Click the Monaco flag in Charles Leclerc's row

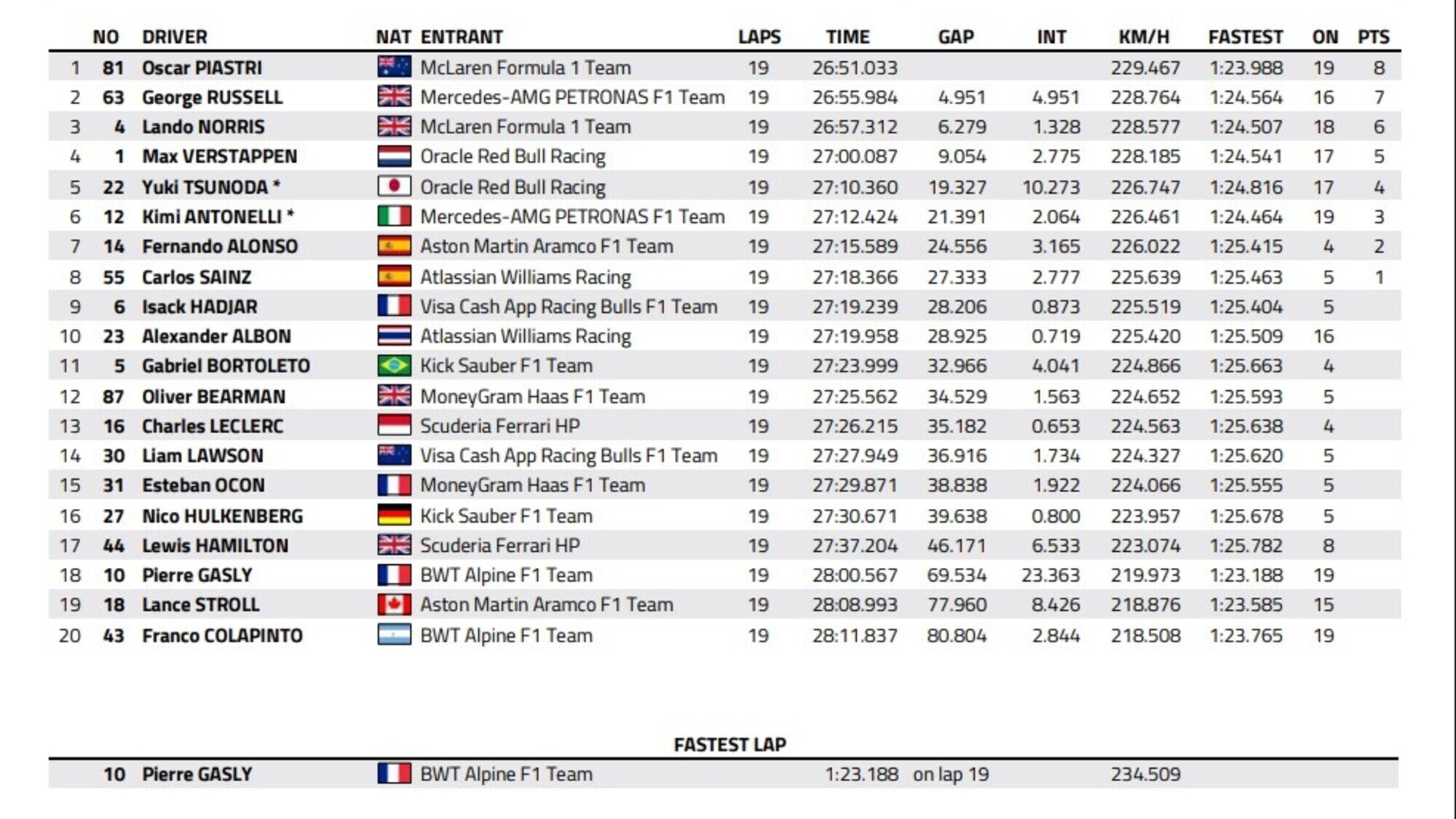coord(394,425)
